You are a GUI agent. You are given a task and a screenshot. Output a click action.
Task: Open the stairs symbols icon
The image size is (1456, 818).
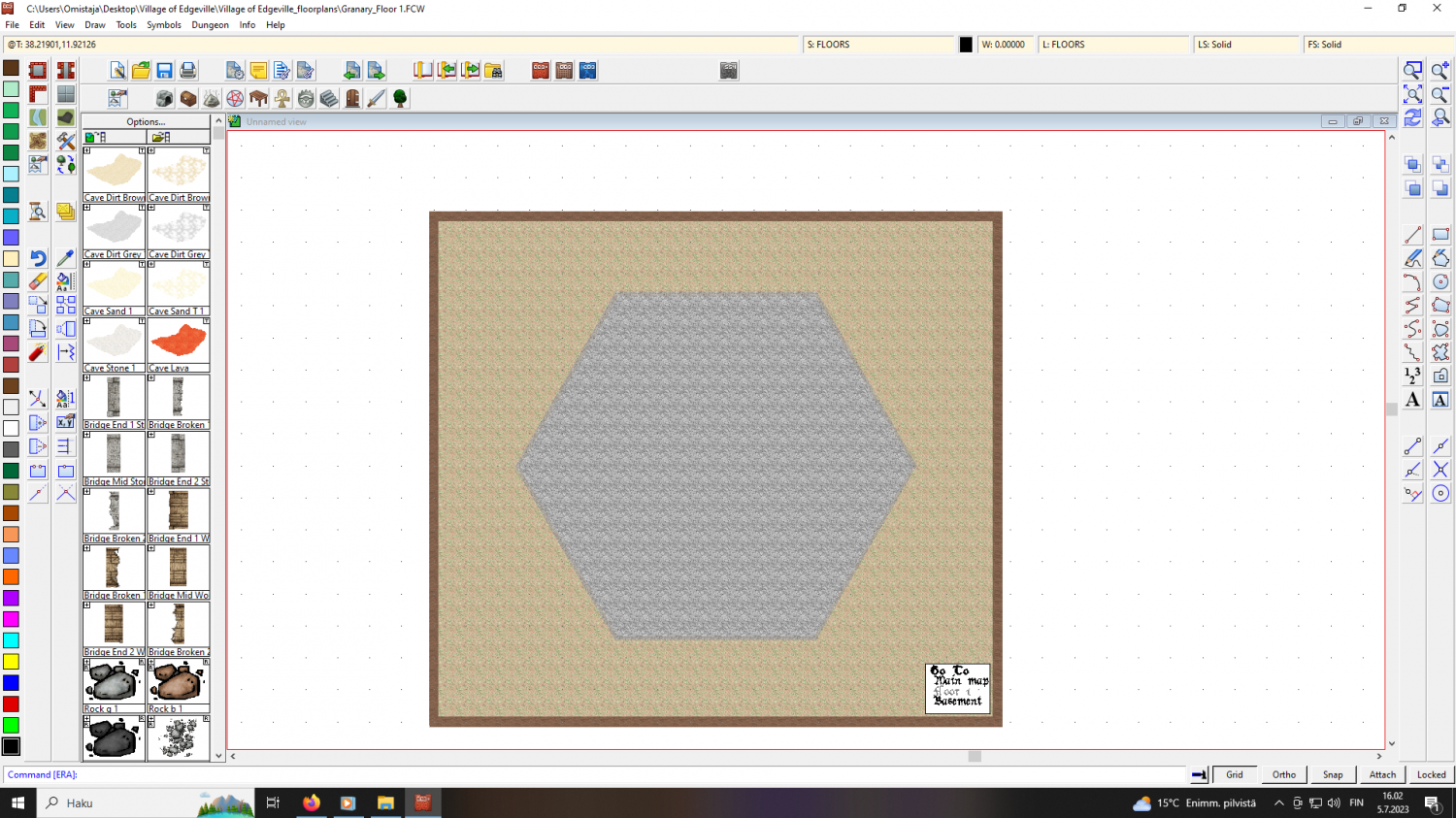(329, 99)
